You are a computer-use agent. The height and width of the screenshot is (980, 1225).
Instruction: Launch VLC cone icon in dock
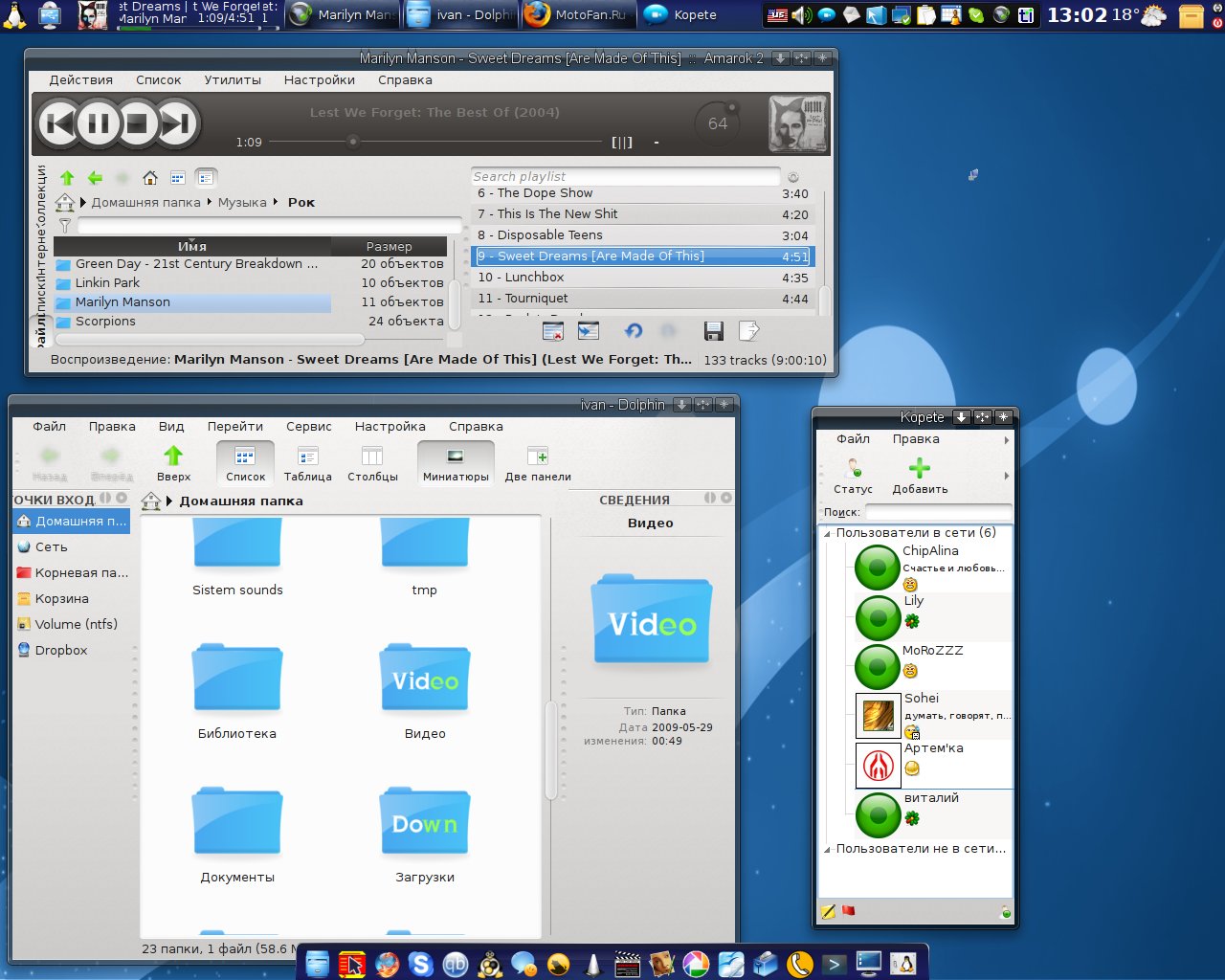tap(593, 964)
